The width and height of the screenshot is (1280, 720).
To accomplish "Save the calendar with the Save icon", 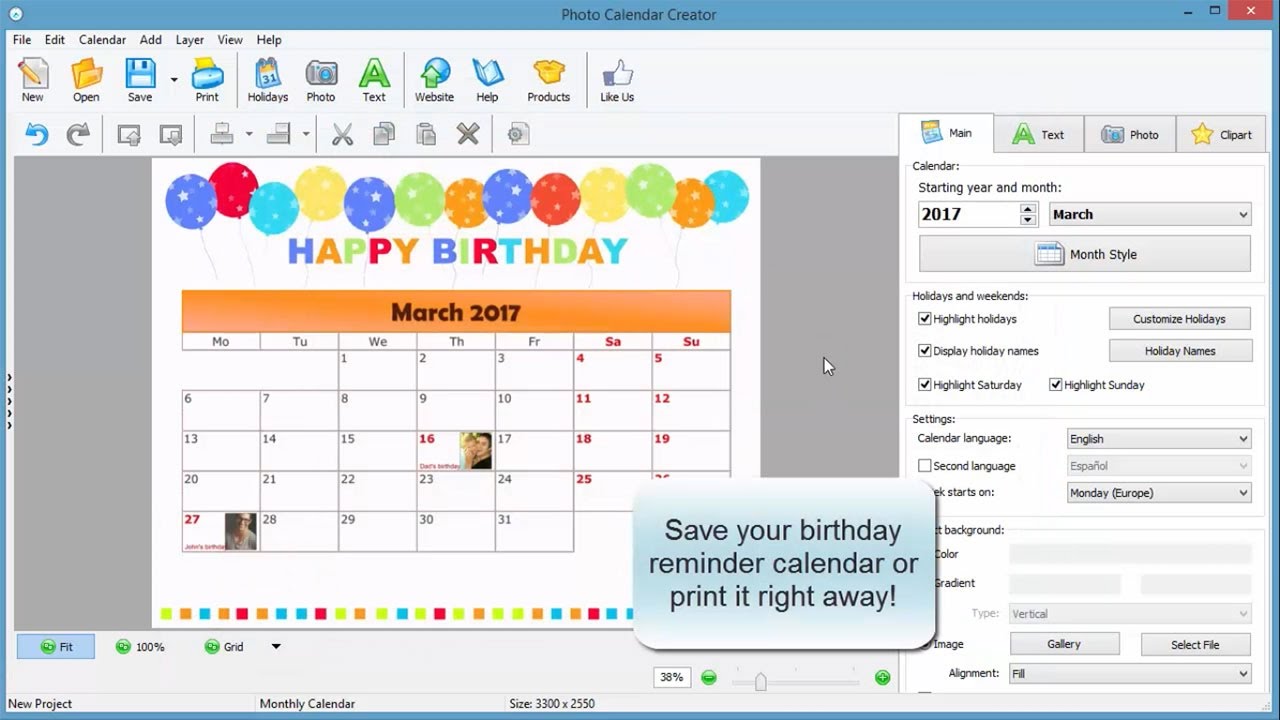I will coord(140,80).
